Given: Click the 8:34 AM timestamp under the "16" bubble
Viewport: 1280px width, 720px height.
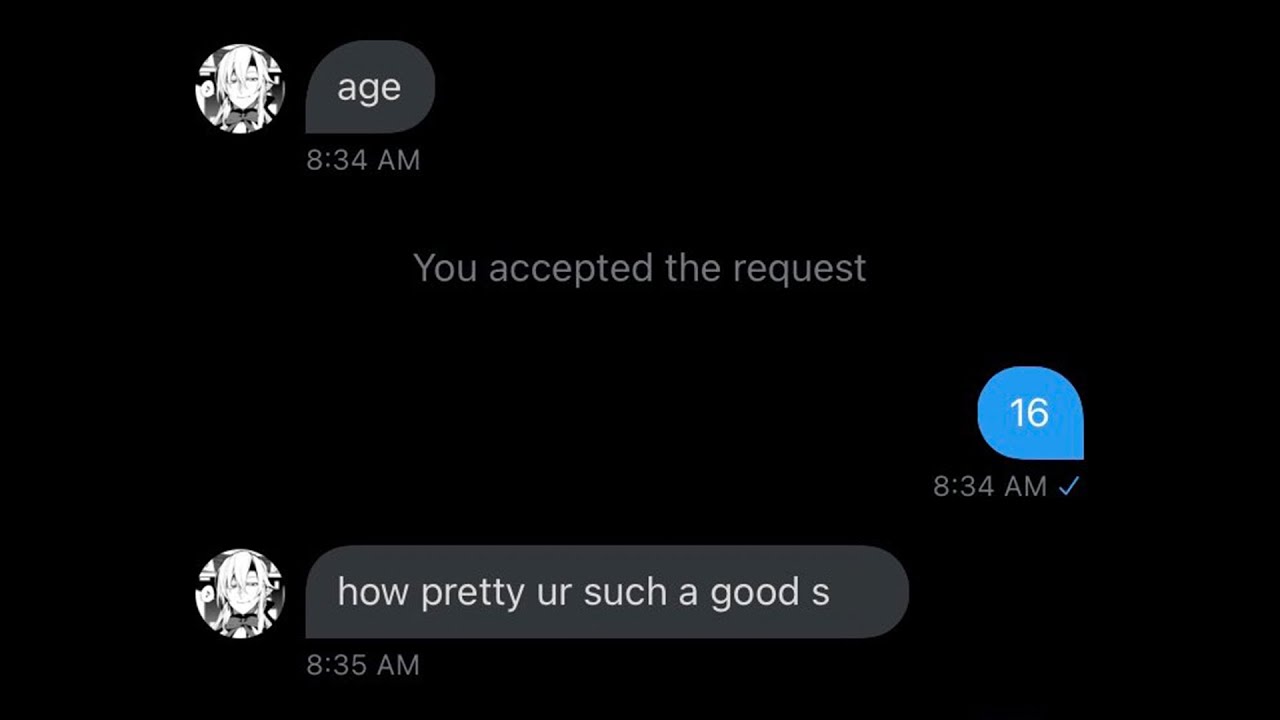Looking at the screenshot, I should tap(990, 486).
